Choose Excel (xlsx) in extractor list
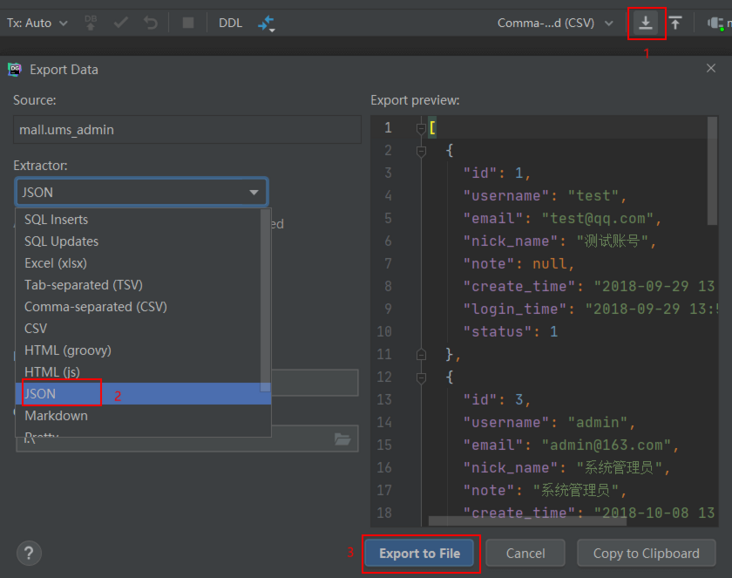Image resolution: width=732 pixels, height=578 pixels. tap(55, 263)
